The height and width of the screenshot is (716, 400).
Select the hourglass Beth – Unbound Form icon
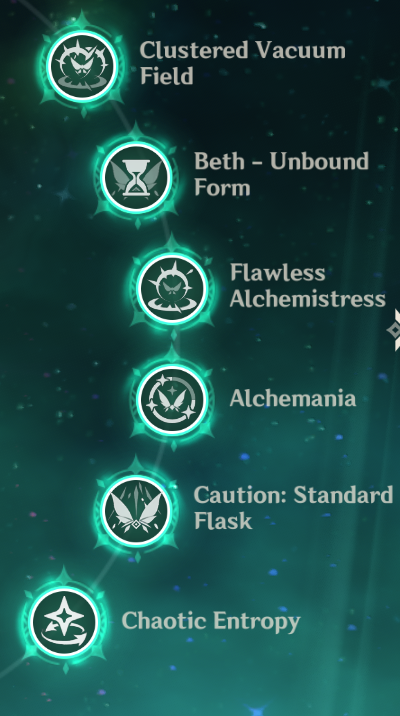click(136, 177)
